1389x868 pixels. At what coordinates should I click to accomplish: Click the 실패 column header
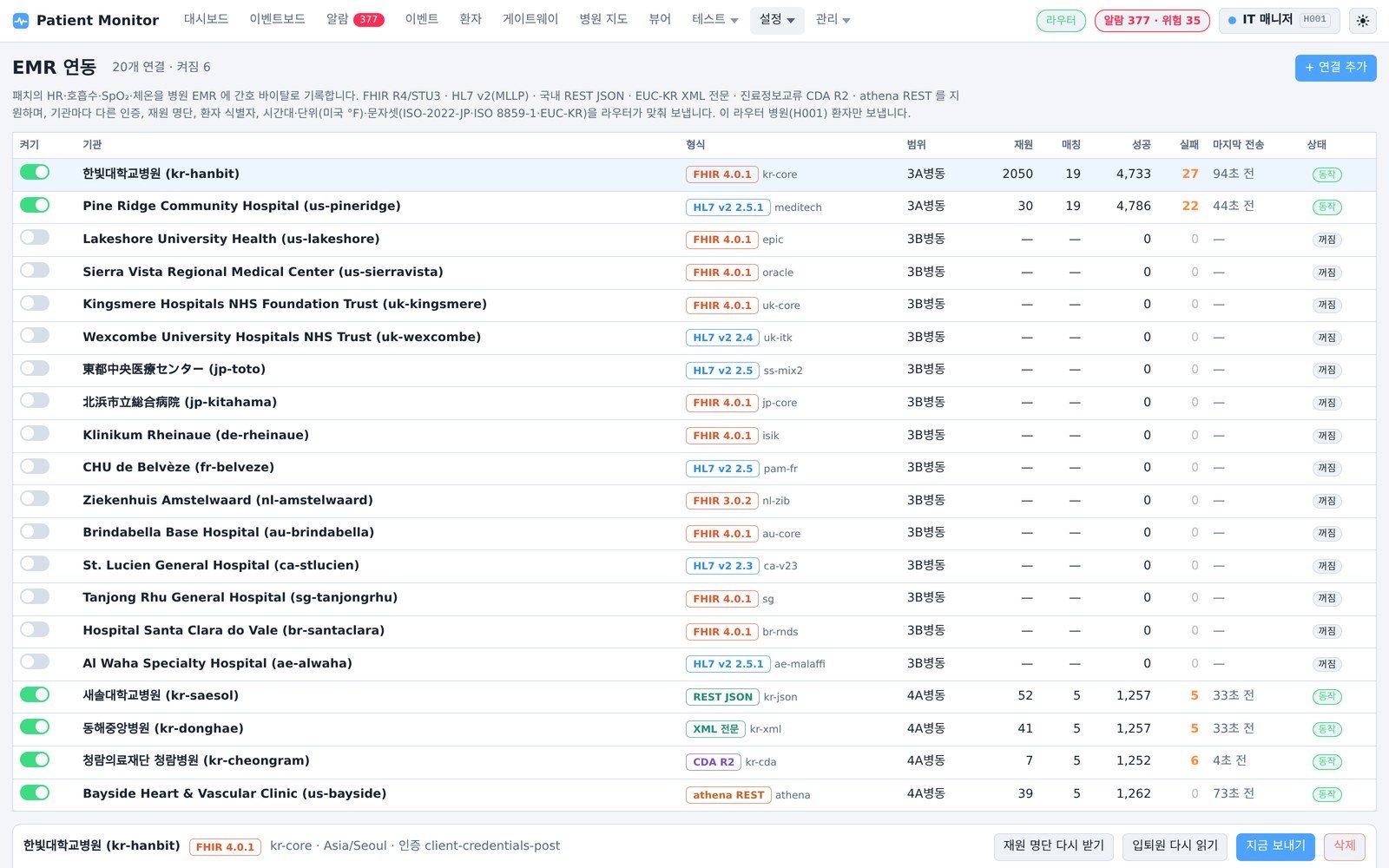1189,145
